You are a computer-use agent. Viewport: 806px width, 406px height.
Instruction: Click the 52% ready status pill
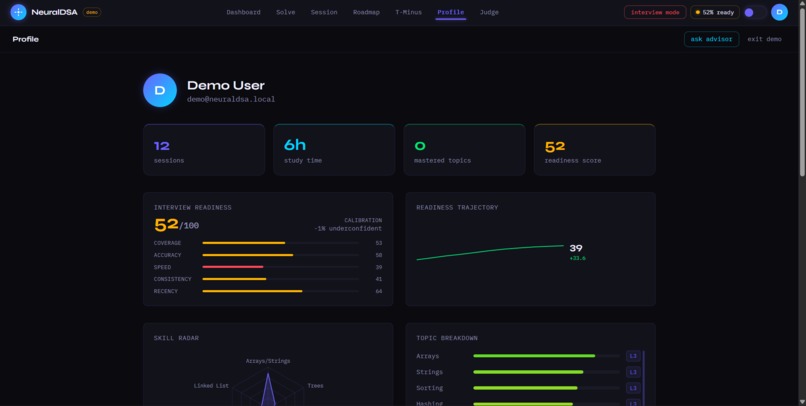(715, 12)
